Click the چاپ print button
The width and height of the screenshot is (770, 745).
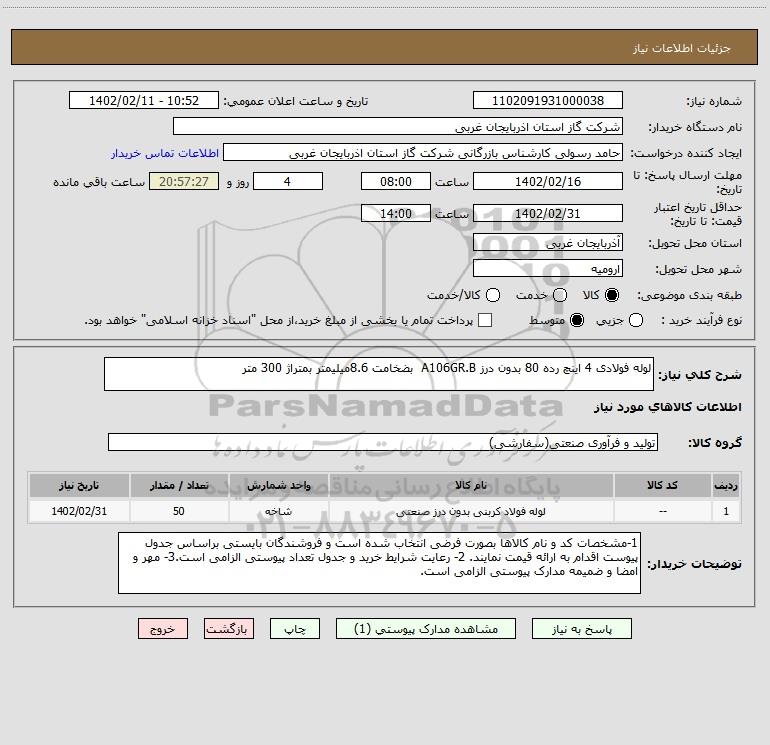(x=295, y=629)
